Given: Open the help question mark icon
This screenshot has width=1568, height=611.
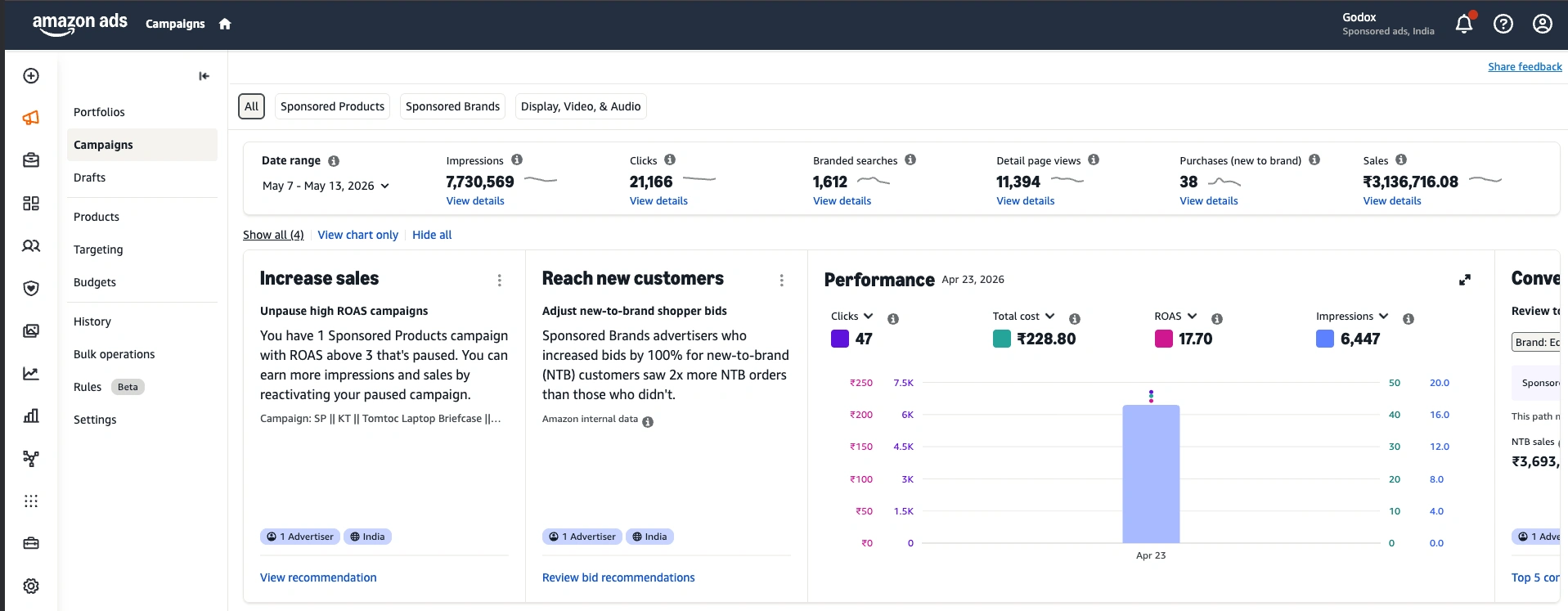Looking at the screenshot, I should [1503, 24].
